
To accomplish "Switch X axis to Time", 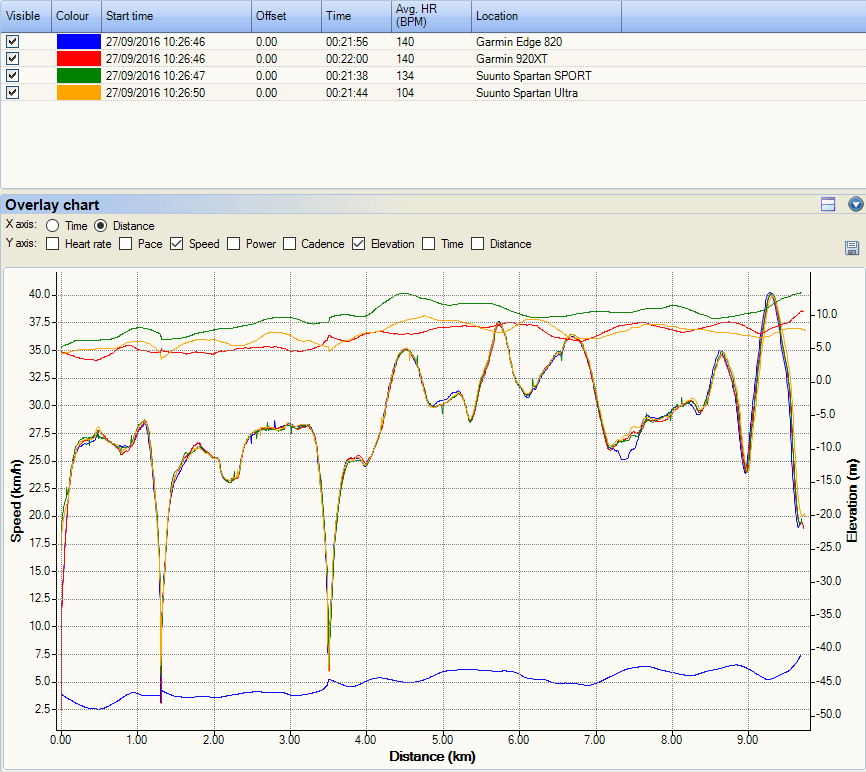I will tap(52, 225).
